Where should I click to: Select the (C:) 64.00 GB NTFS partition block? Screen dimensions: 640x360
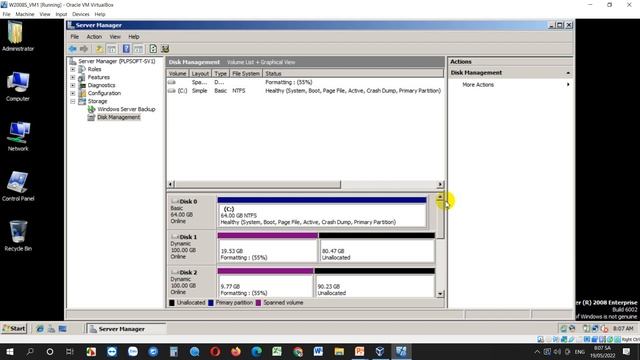(322, 212)
